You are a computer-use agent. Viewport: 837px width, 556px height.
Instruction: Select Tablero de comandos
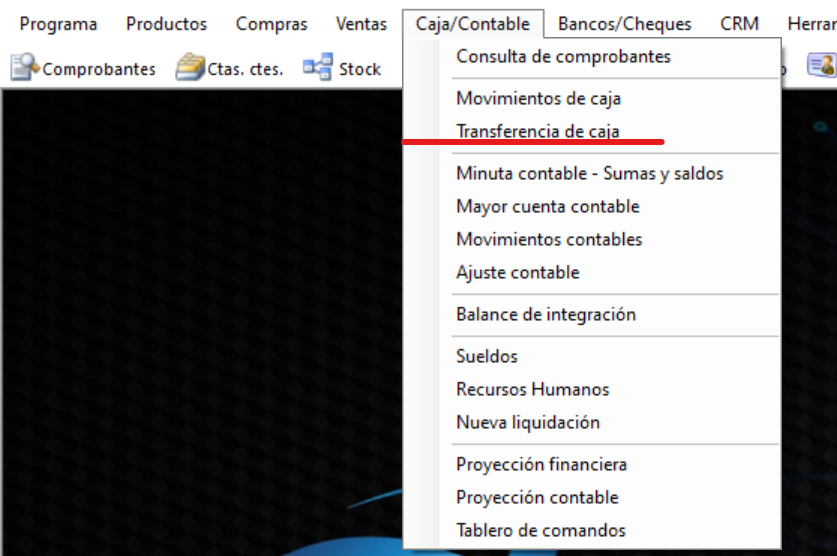click(x=592, y=530)
